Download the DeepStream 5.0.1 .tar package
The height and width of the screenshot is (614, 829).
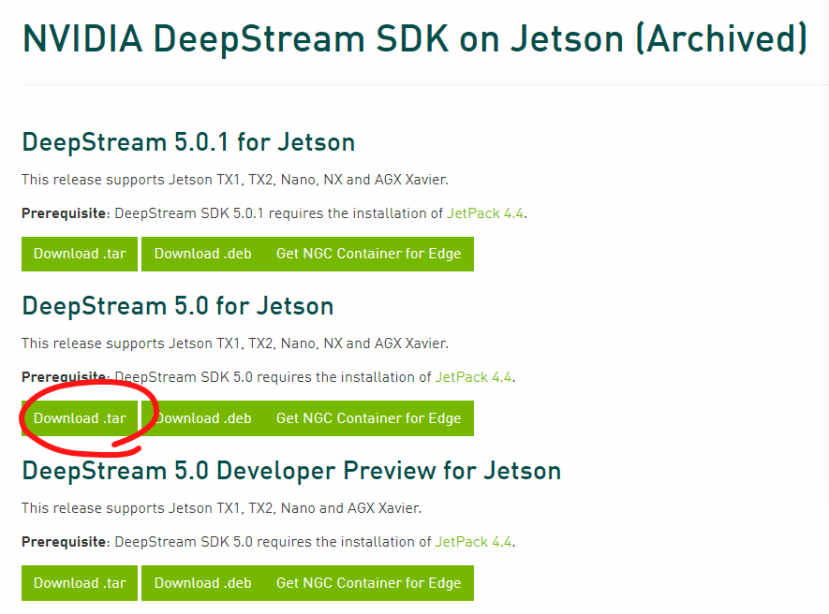79,254
